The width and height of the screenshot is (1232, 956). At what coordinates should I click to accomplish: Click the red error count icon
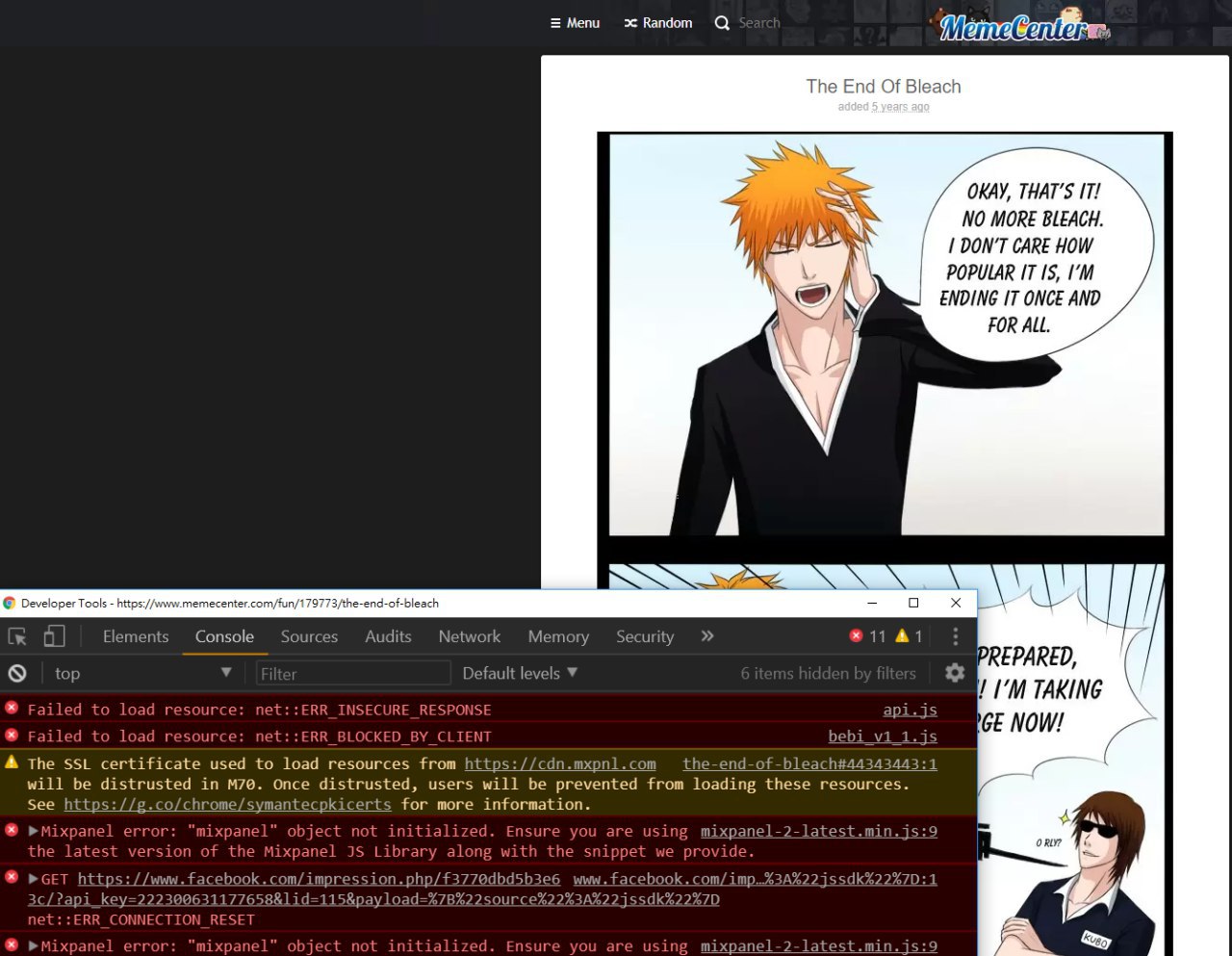856,636
